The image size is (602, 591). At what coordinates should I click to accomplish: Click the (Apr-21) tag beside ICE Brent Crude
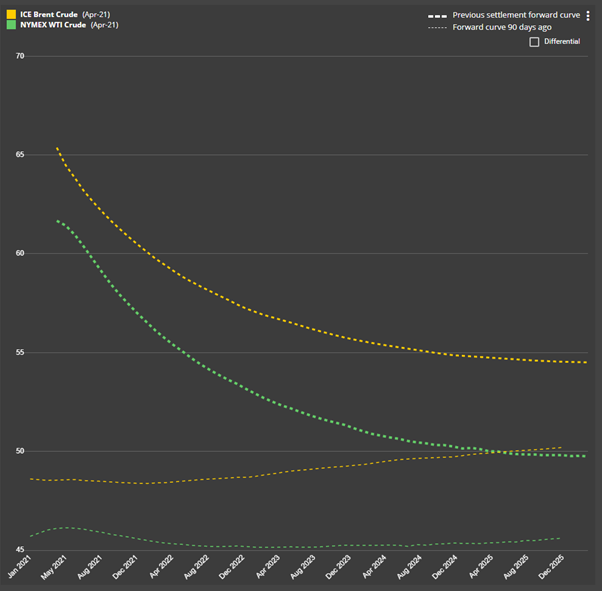(96, 15)
